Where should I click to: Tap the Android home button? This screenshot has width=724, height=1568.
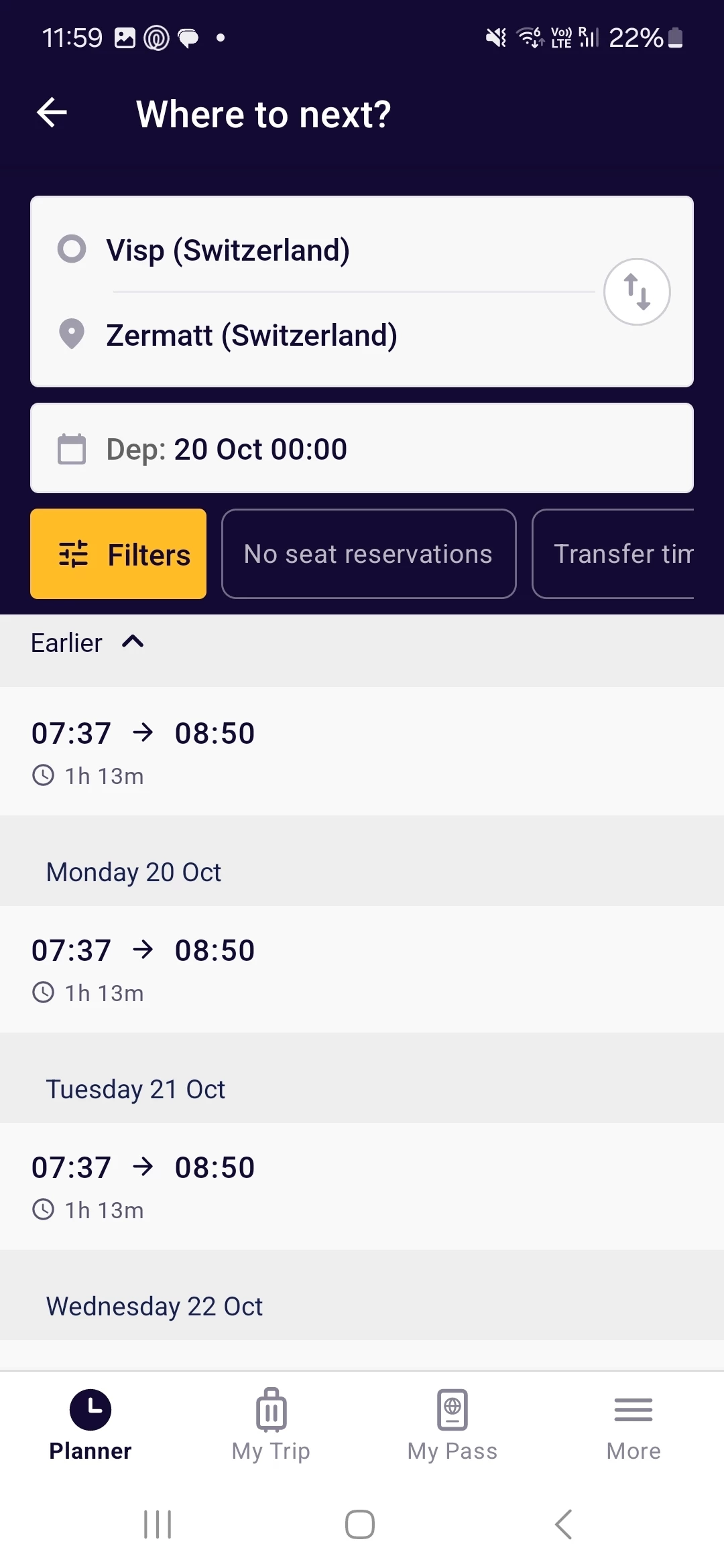(360, 1524)
